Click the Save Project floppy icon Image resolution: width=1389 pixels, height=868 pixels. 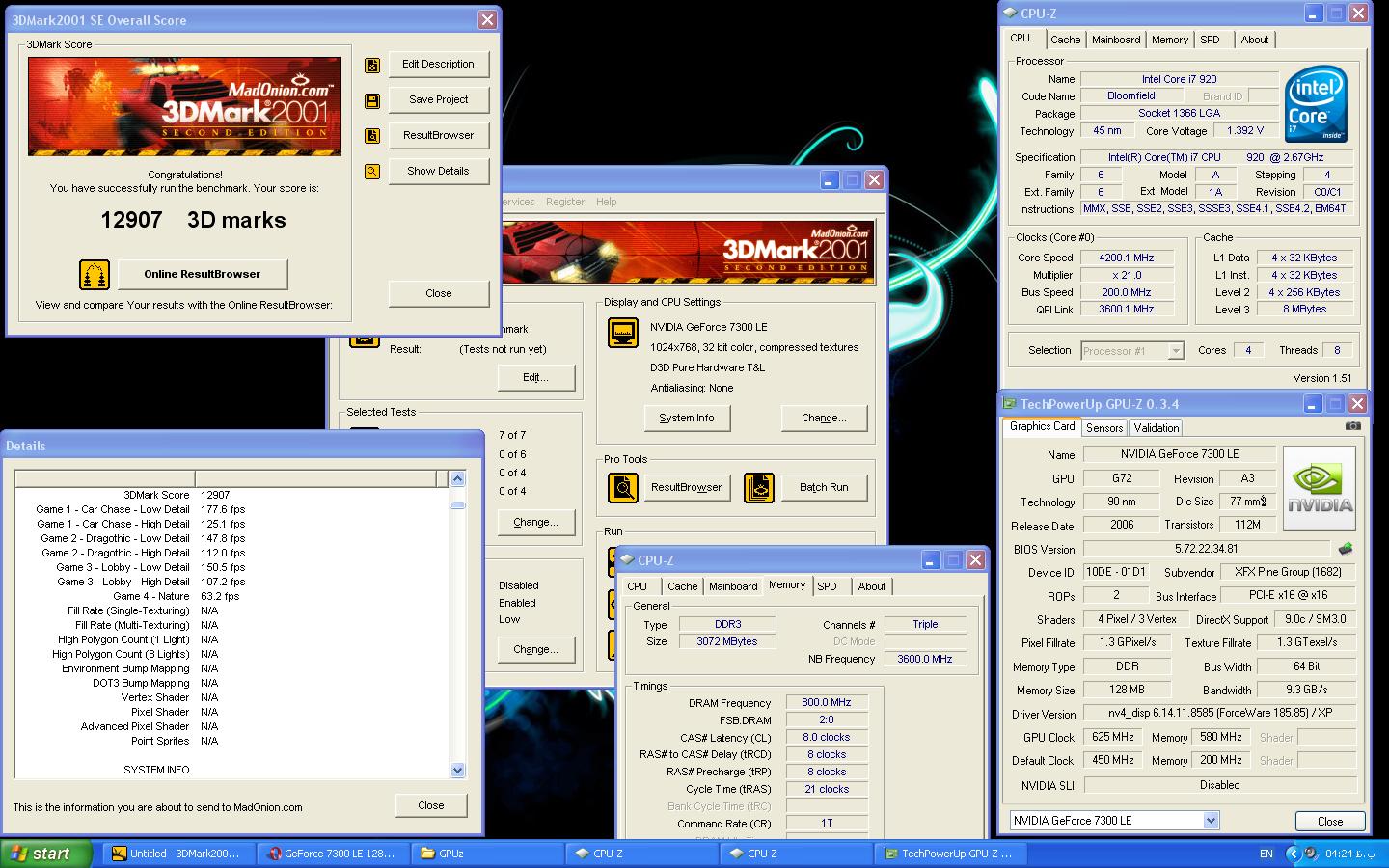[x=372, y=101]
